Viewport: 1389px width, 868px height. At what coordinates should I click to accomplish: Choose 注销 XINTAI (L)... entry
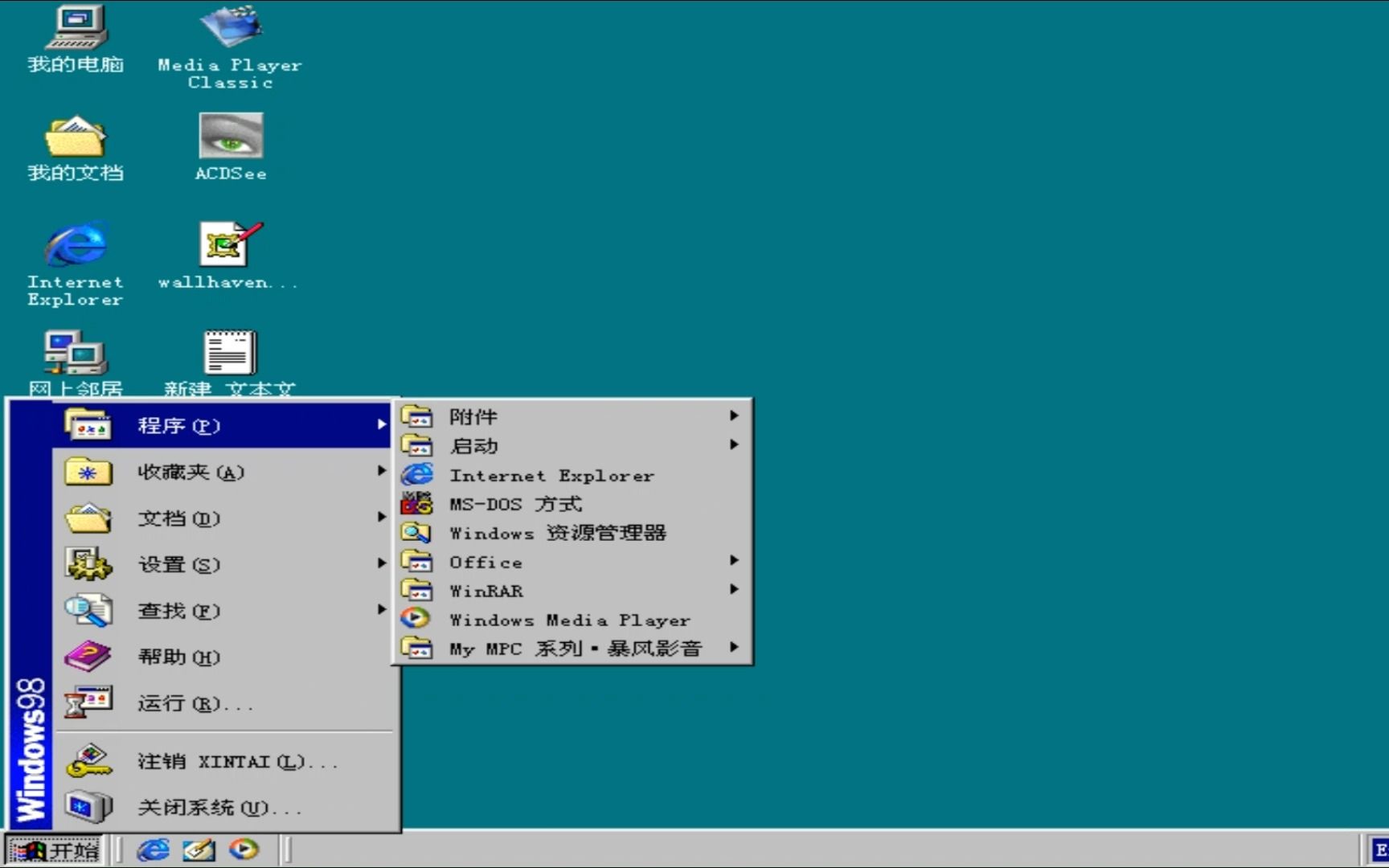[223, 761]
